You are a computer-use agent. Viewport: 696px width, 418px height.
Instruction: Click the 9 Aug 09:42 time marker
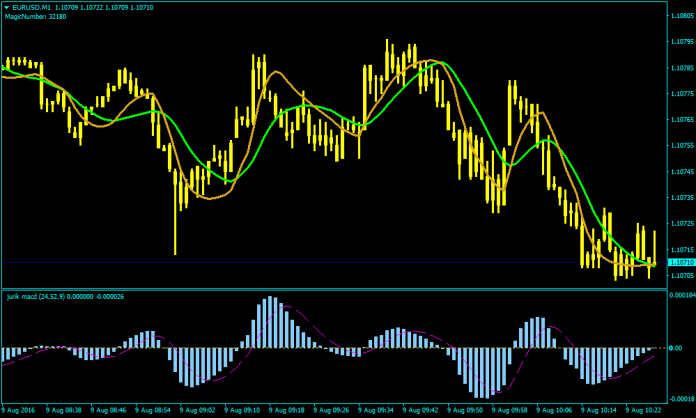417,410
